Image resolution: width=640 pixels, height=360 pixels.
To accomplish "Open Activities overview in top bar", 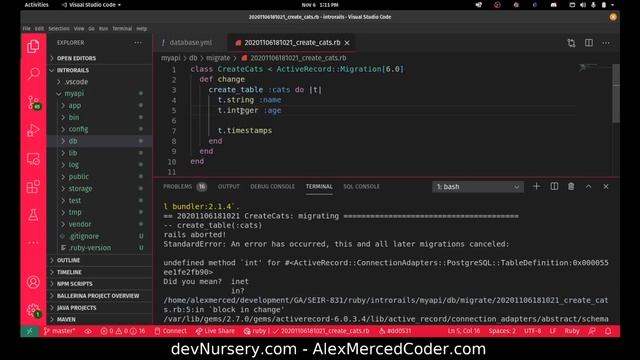I will coord(36,5).
